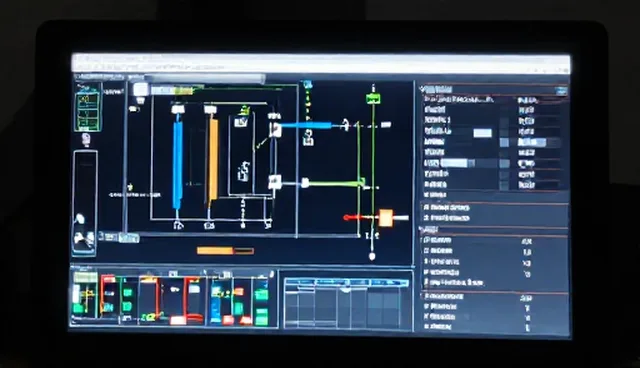
Task: Select the orange square block on red line
Action: (x=386, y=217)
